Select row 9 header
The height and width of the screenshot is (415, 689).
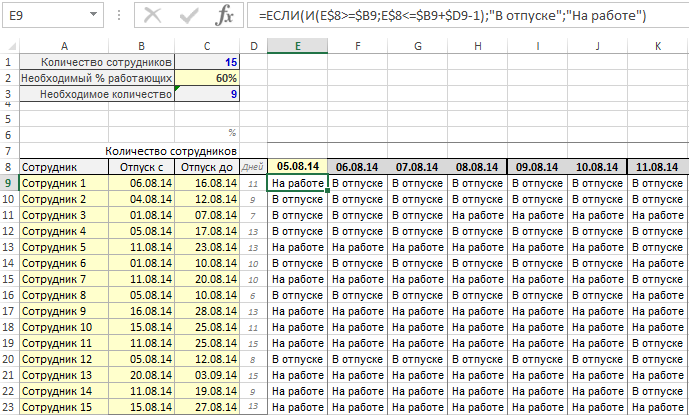tap(9, 183)
